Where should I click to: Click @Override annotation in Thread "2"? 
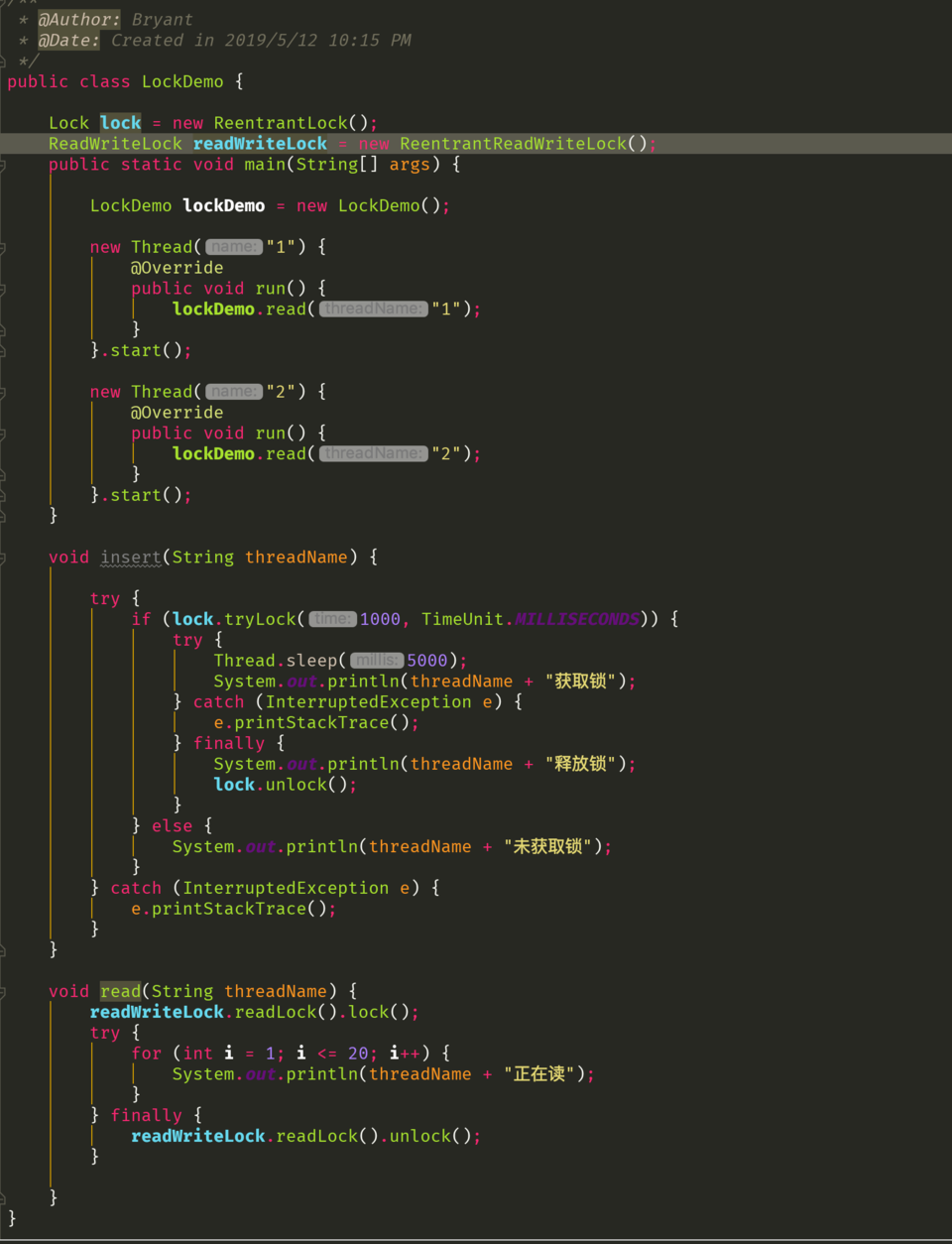177,413
